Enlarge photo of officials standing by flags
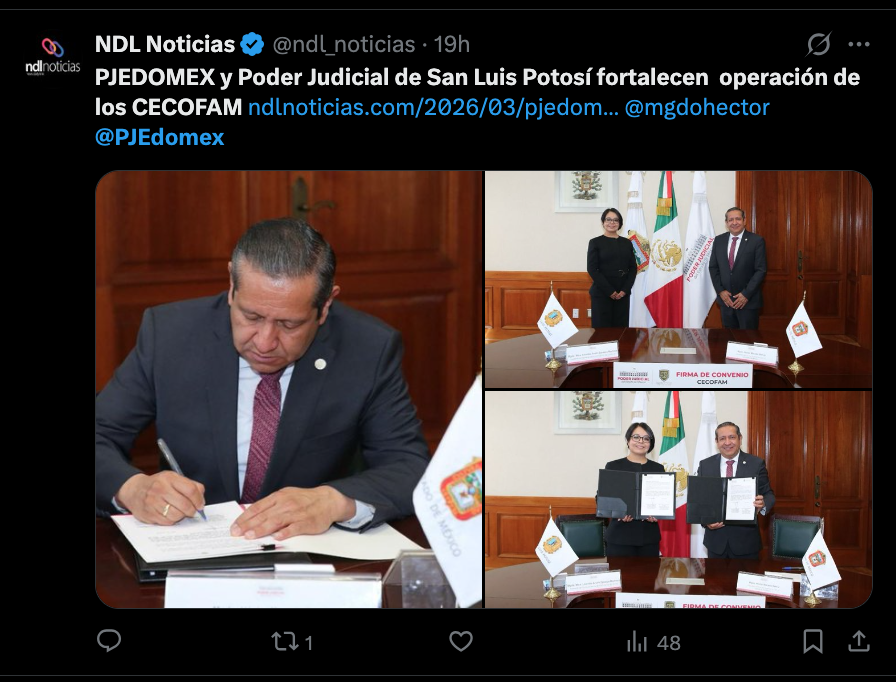 678,279
